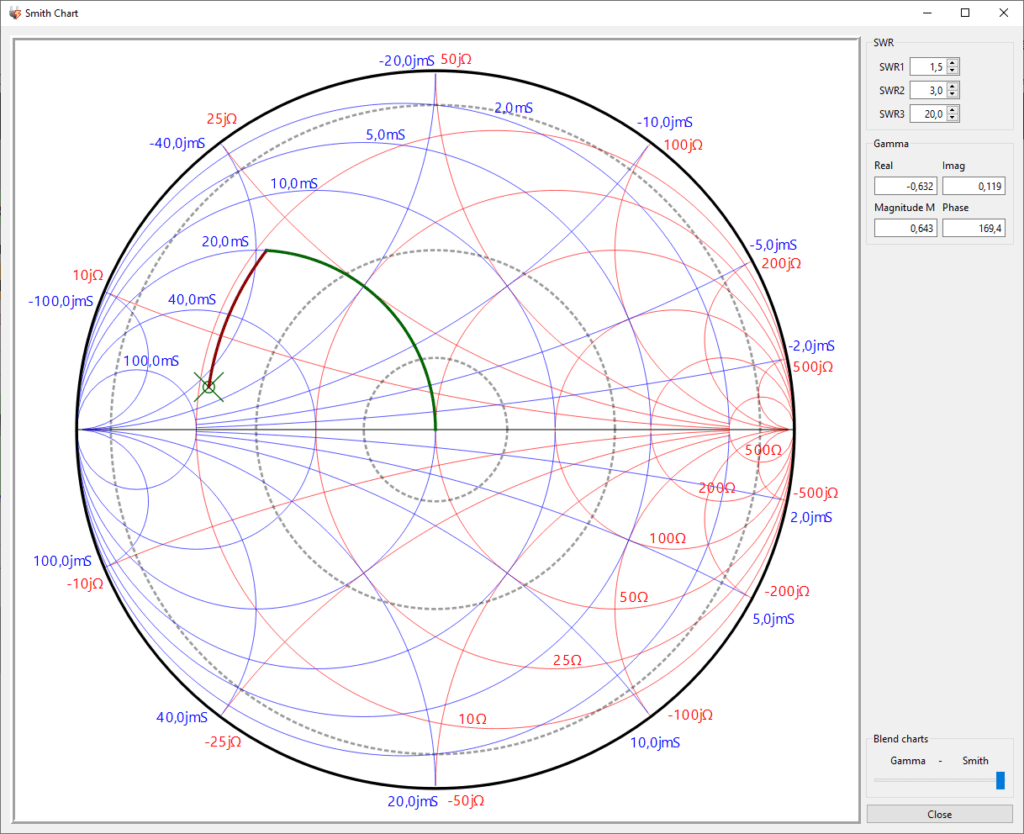Decrease SWR3 with the down arrow
Screen dimensions: 1024x834
coord(953,118)
